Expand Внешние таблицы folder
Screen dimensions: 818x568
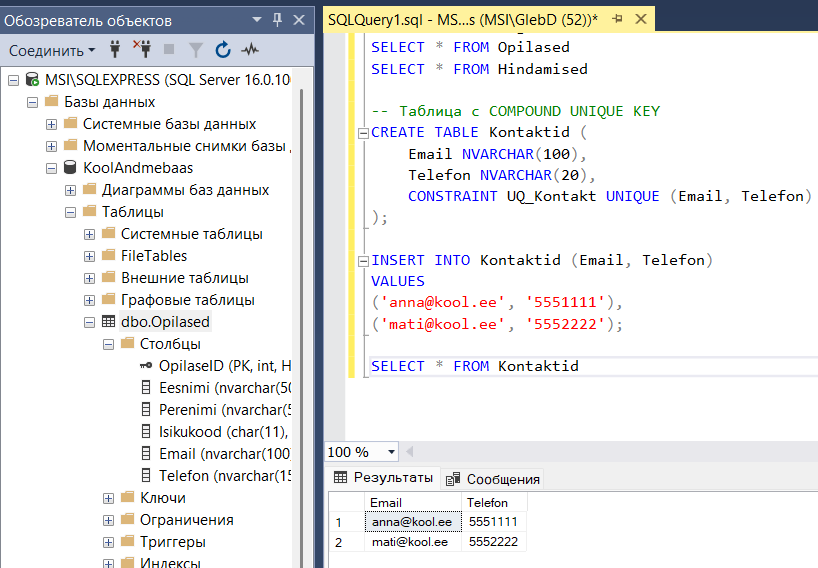tap(89, 279)
